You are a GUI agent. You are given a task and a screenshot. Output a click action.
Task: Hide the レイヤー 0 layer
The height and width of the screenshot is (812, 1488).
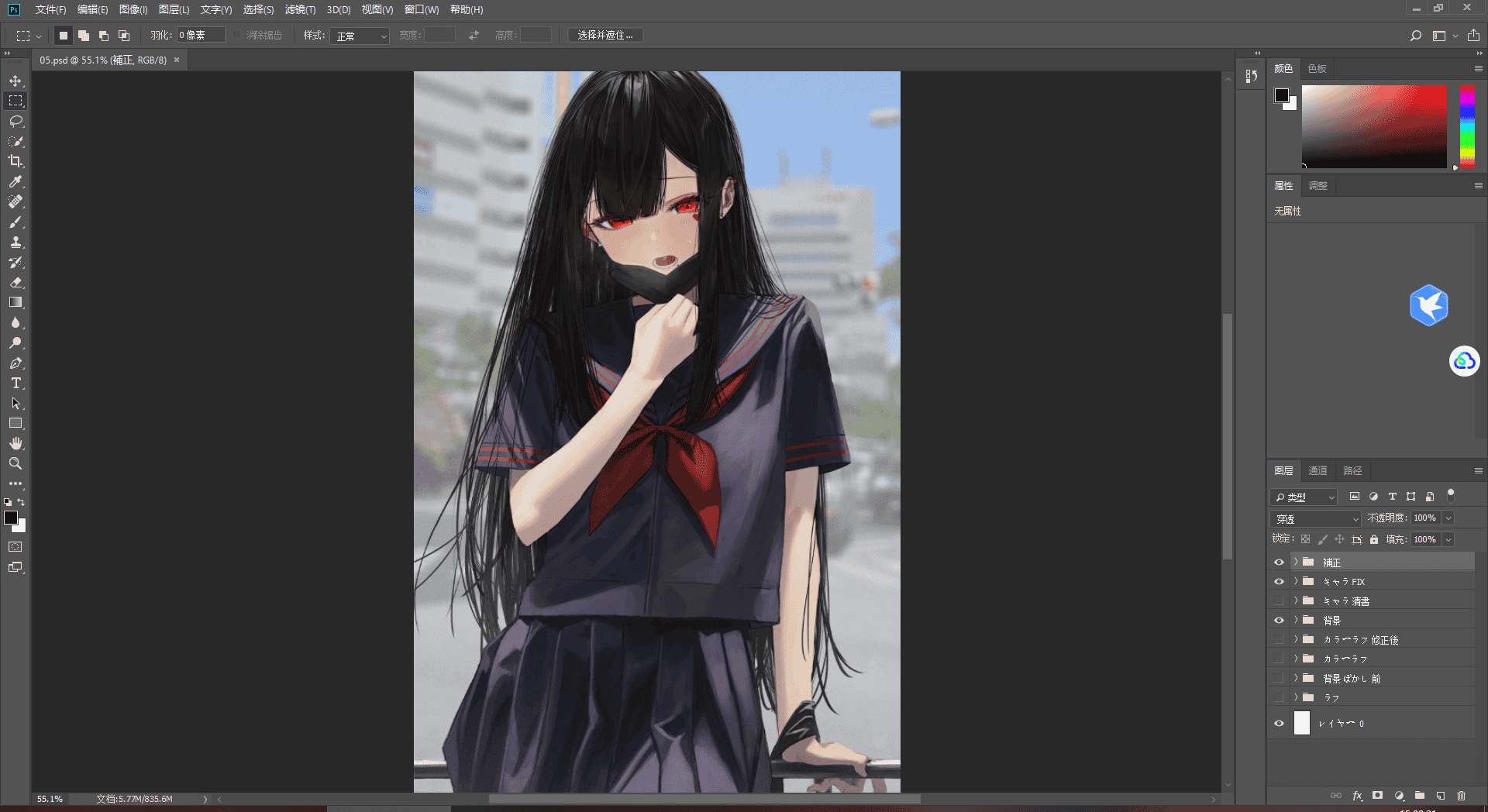click(1279, 723)
